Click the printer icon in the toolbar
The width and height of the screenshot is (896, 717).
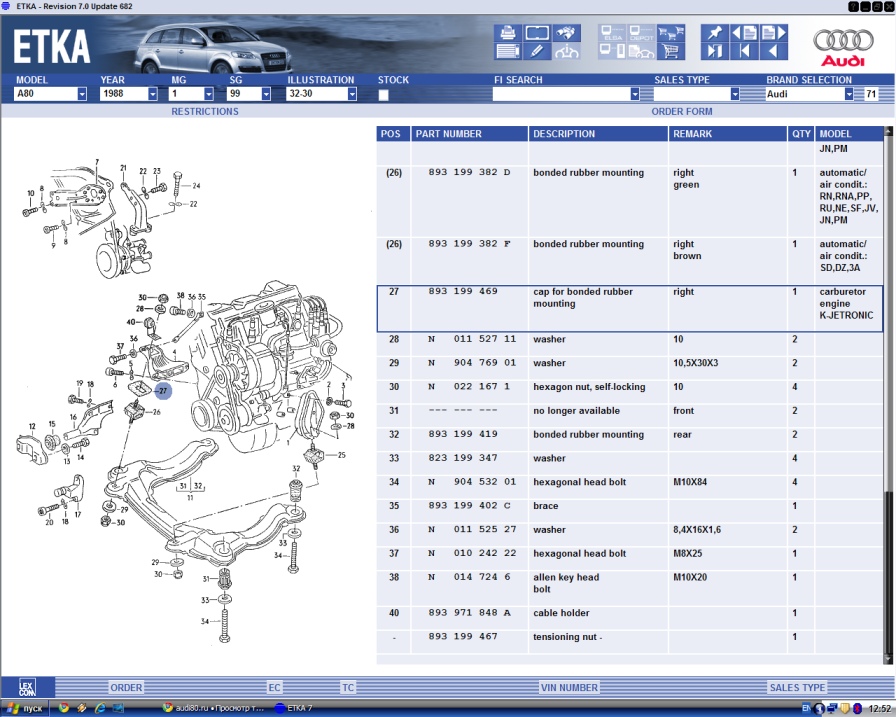[508, 33]
